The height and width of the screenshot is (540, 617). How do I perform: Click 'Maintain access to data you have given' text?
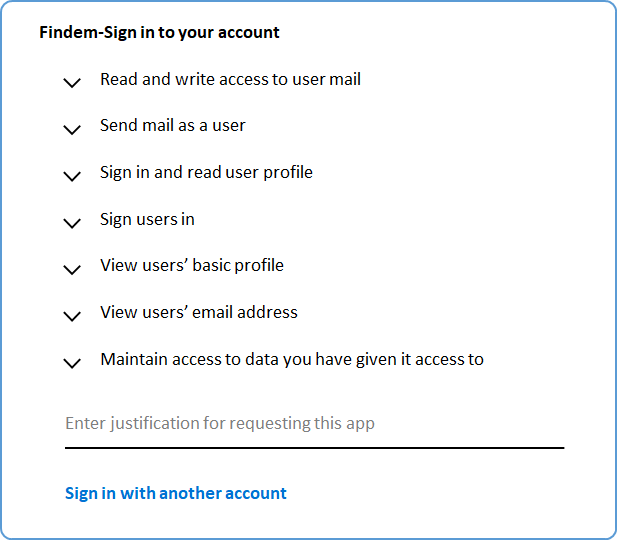291,359
